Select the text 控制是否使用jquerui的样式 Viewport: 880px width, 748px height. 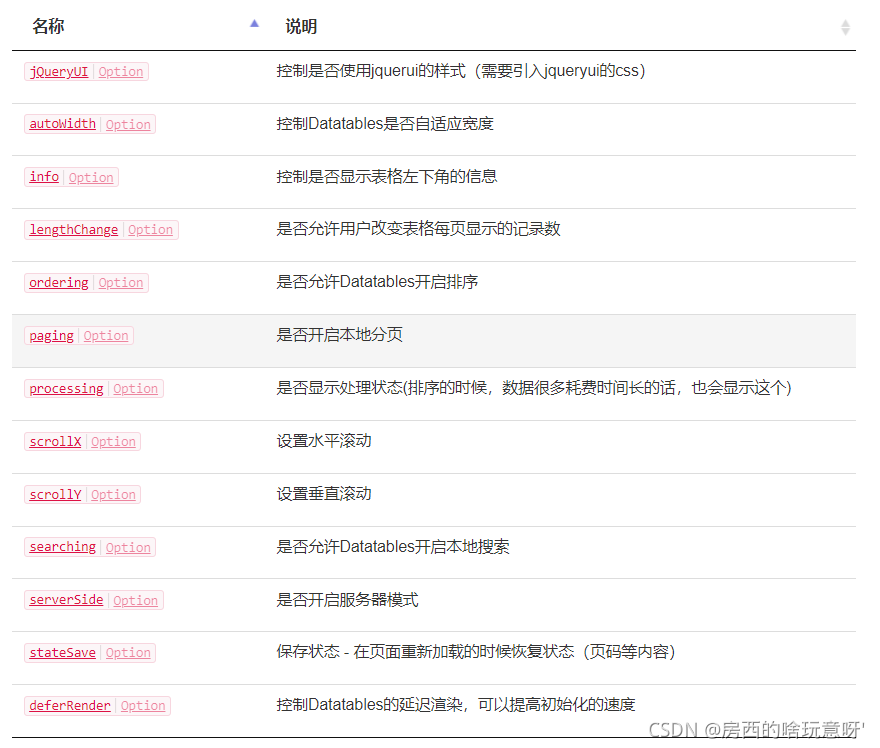[x=371, y=71]
